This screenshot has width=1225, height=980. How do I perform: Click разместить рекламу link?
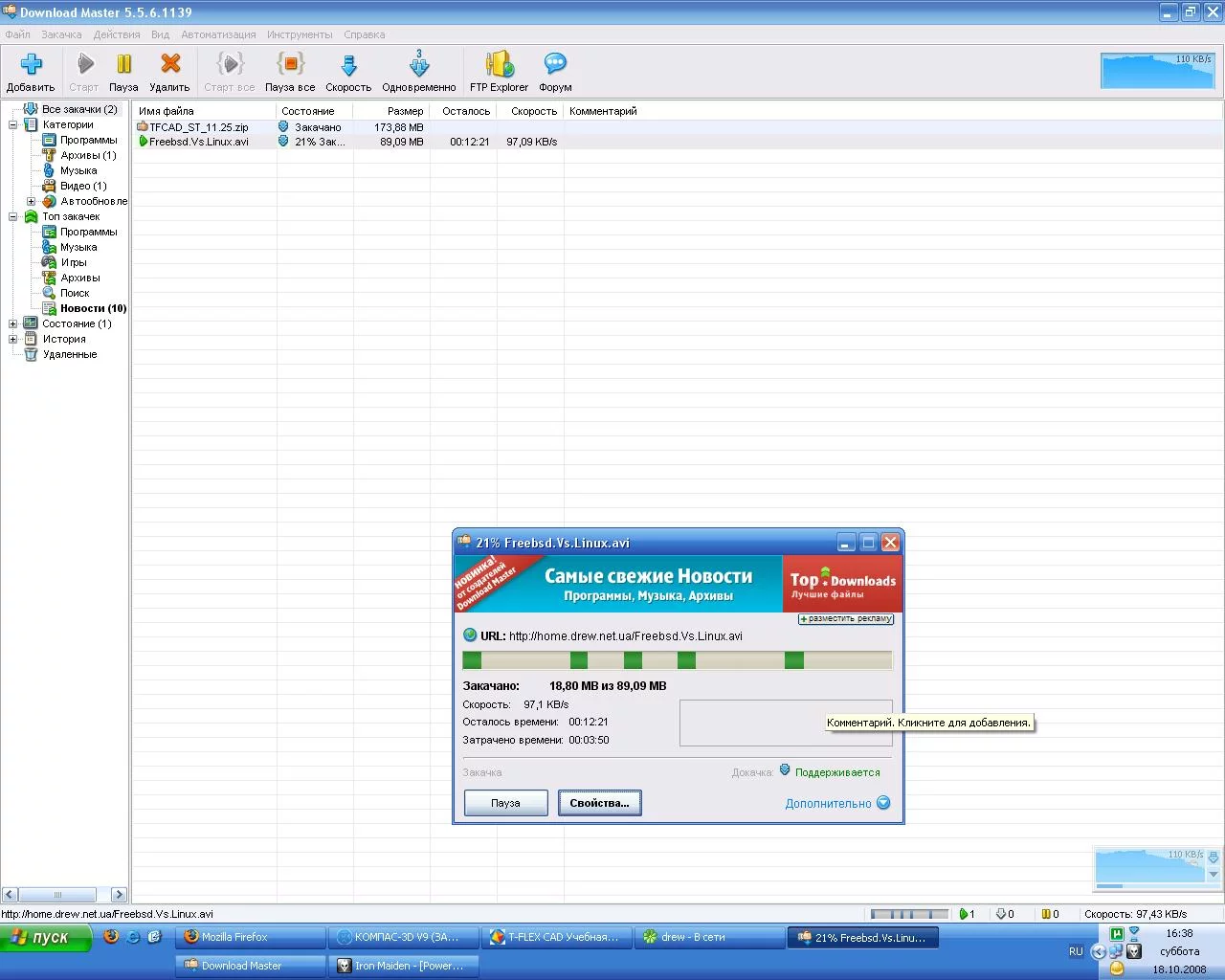point(846,619)
